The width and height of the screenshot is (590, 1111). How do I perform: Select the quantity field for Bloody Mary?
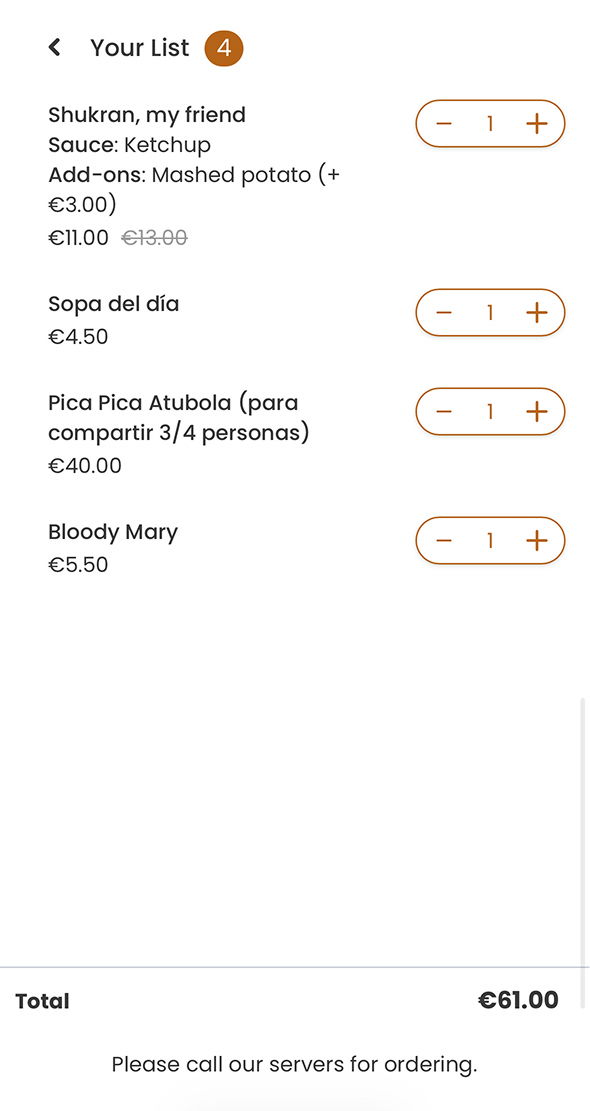[x=490, y=540]
